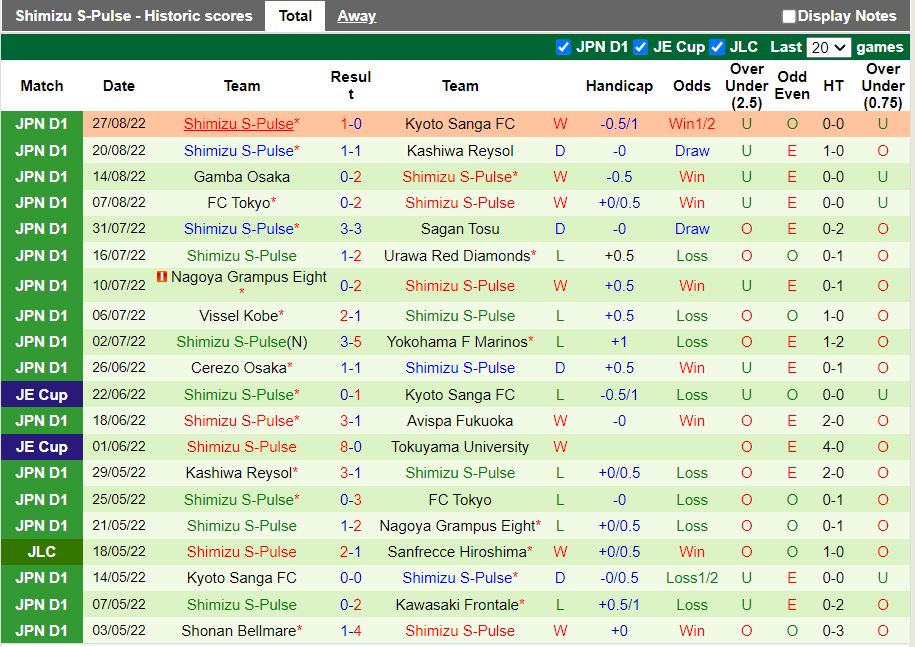915x647 pixels.
Task: Open Kyoto Sanga FC link in 27/08/22 row
Action: tap(460, 124)
